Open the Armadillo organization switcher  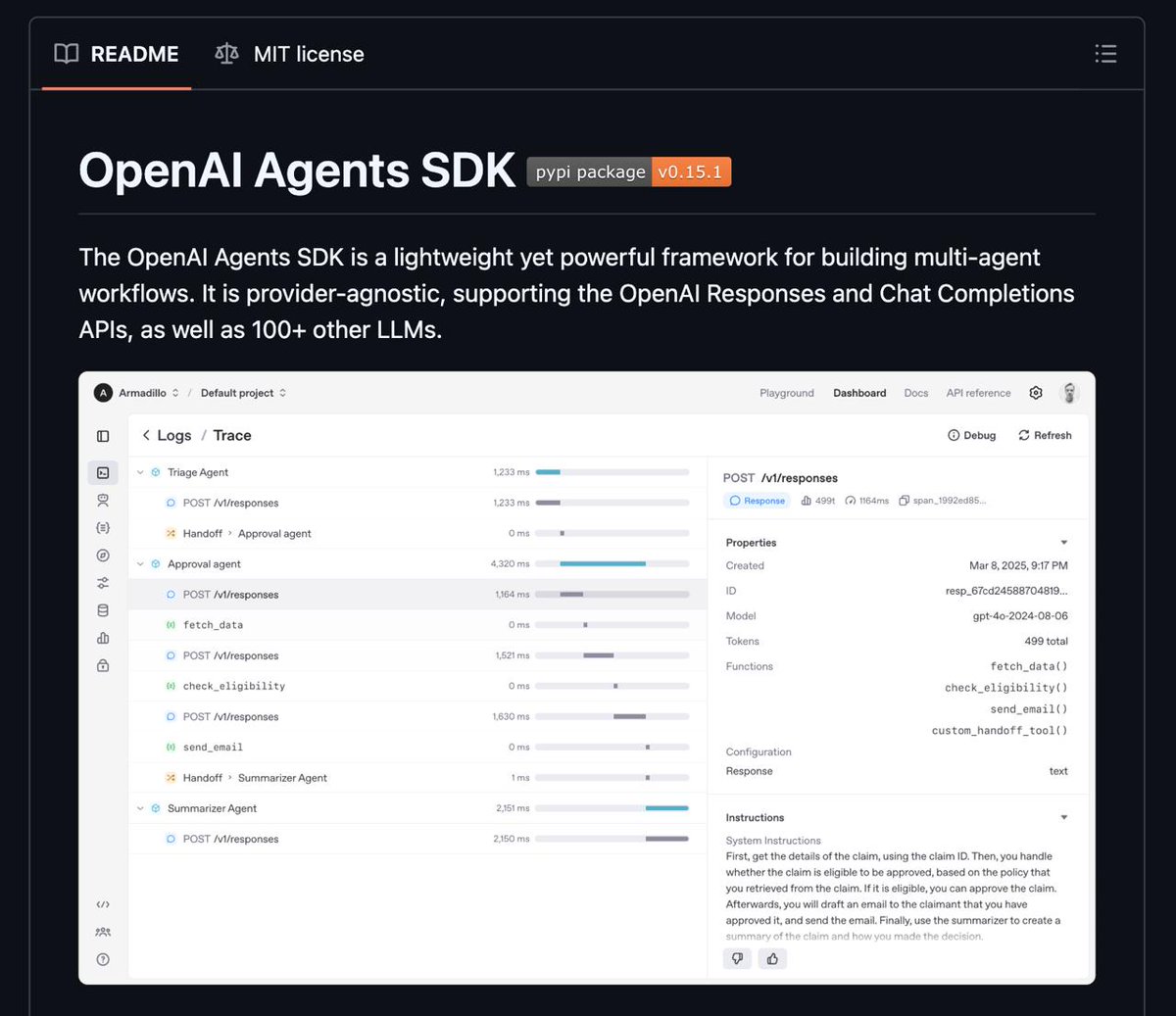pyautogui.click(x=149, y=393)
